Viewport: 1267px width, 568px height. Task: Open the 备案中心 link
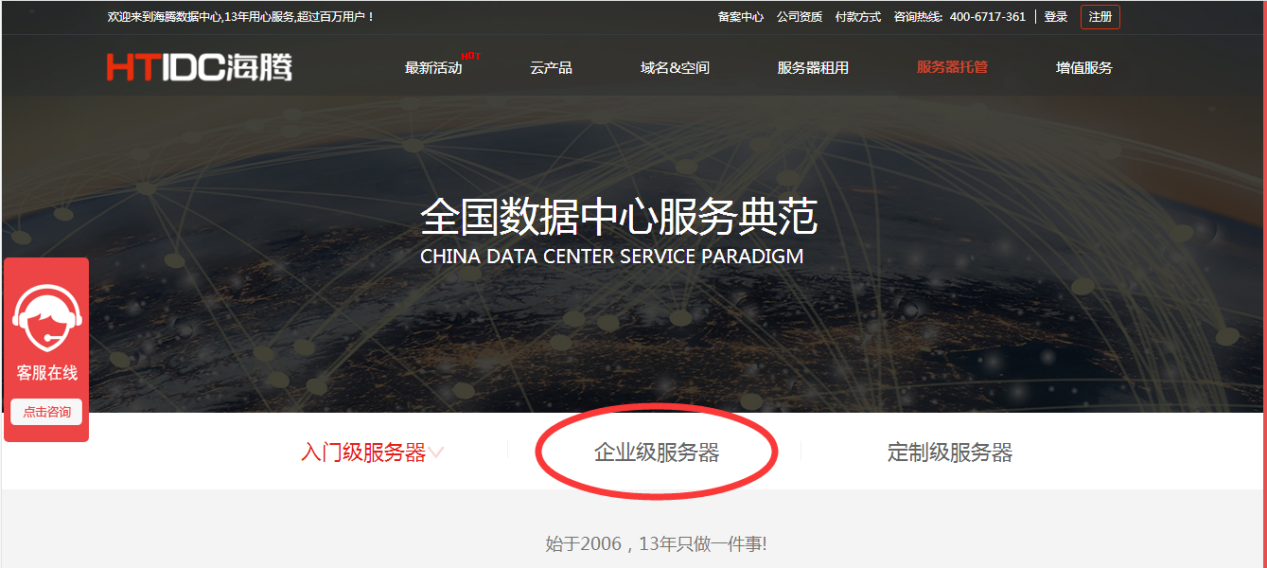tap(741, 17)
